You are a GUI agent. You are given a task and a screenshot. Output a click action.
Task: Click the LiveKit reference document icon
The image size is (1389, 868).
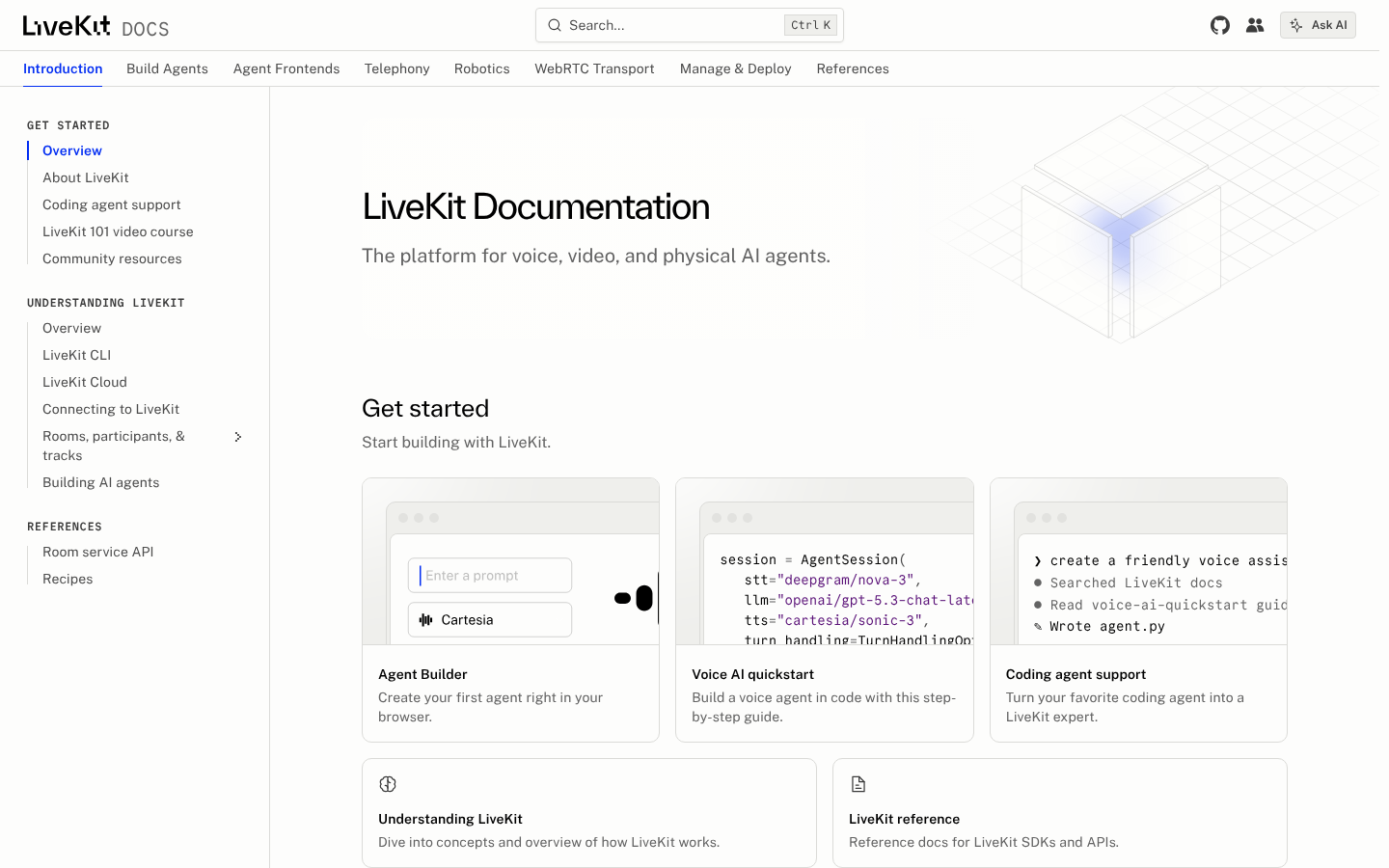858,784
